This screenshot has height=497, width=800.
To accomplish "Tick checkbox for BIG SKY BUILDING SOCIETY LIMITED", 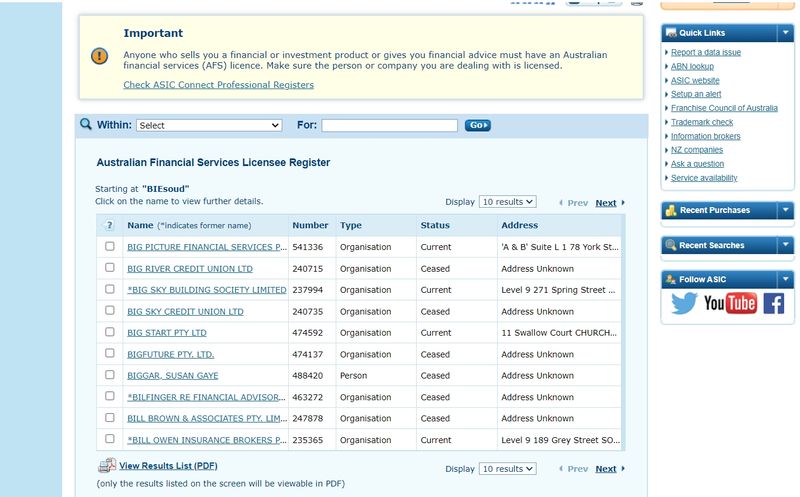I will click(110, 289).
